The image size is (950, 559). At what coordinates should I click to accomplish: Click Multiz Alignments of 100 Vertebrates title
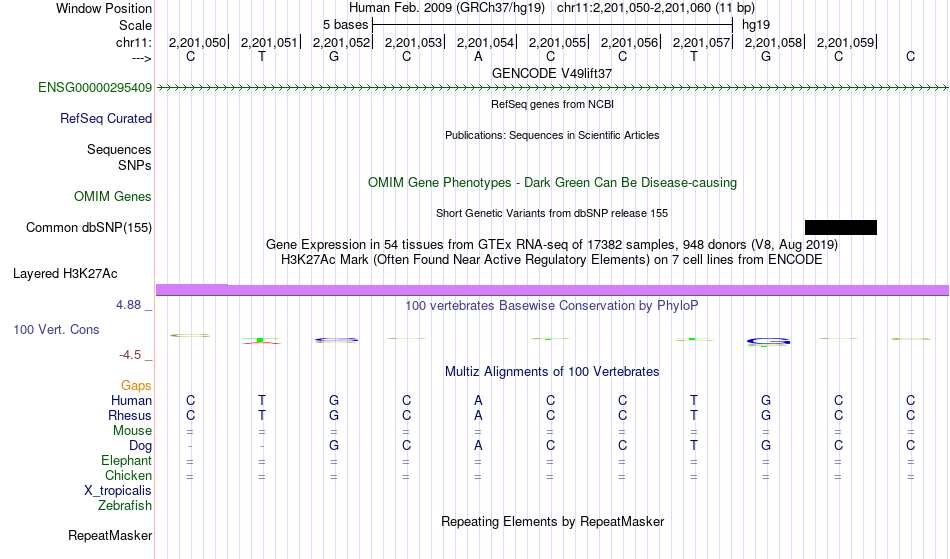(552, 371)
